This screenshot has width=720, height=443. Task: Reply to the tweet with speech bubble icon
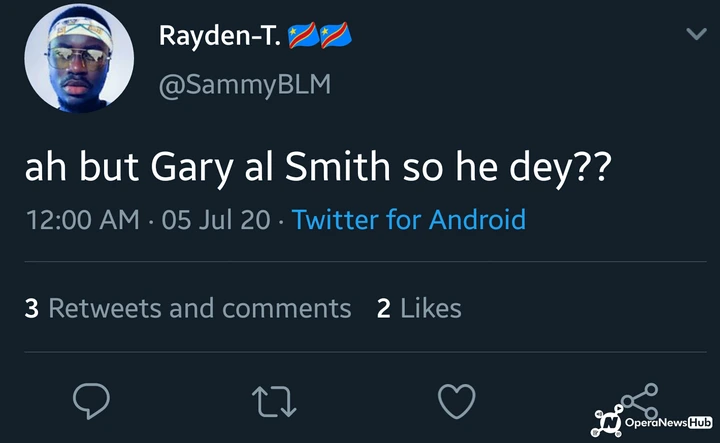click(92, 401)
